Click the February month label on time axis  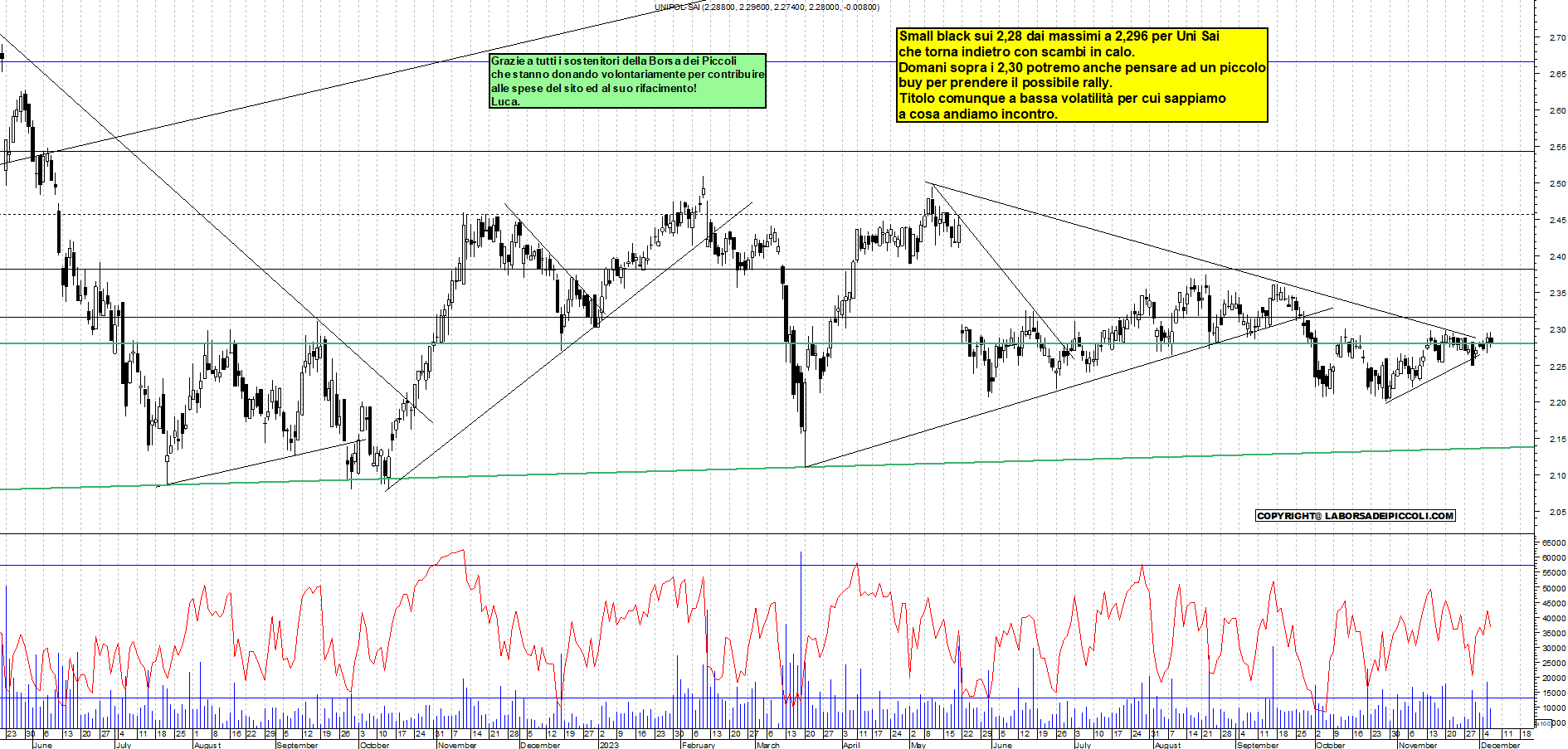[x=698, y=745]
